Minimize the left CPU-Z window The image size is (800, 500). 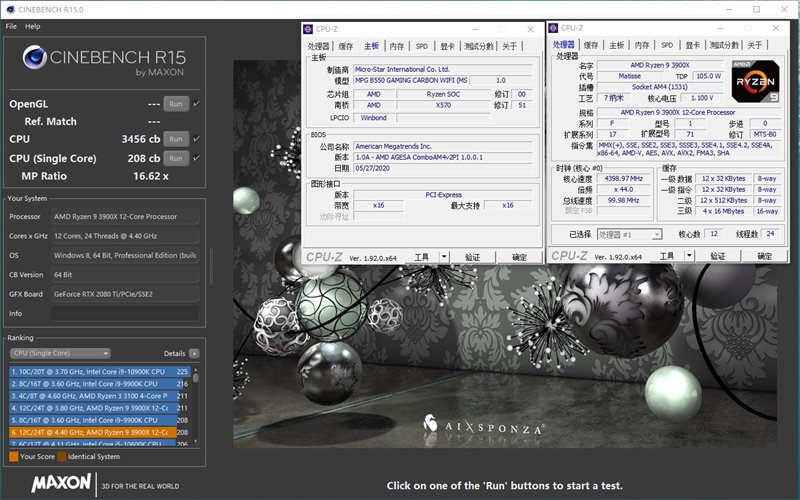pos(475,29)
